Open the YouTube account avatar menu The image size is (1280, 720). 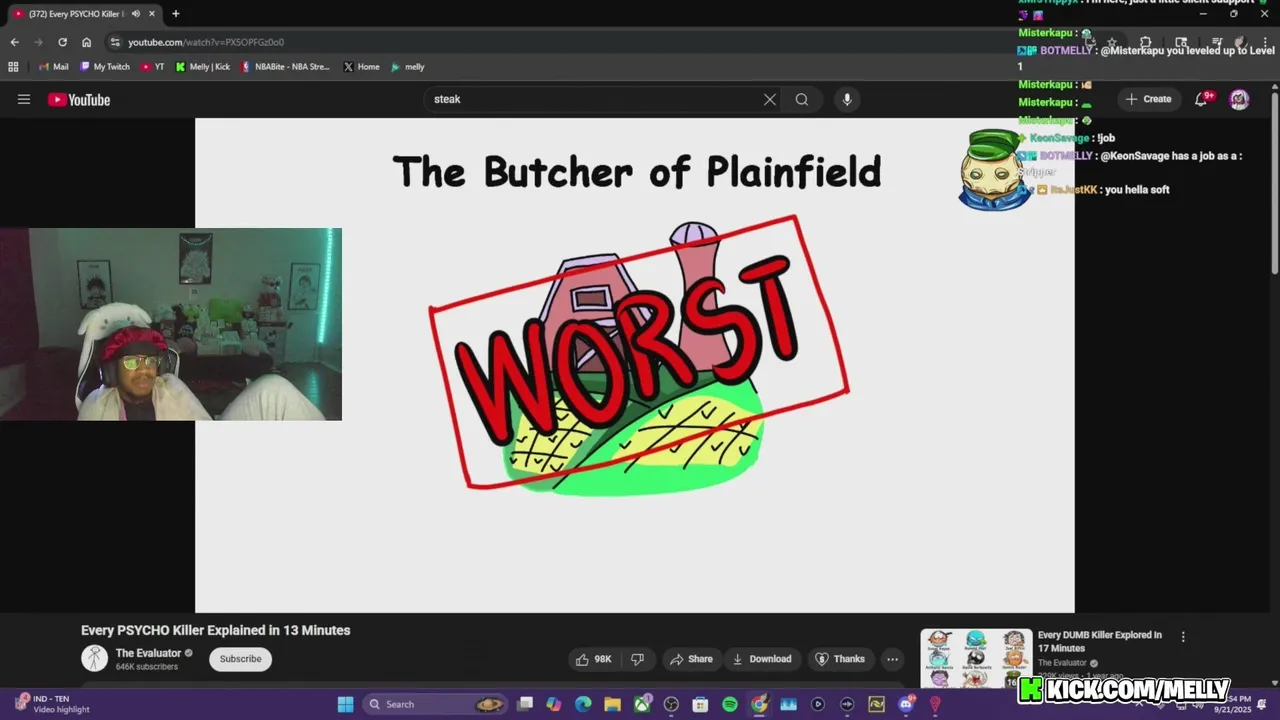1239,99
